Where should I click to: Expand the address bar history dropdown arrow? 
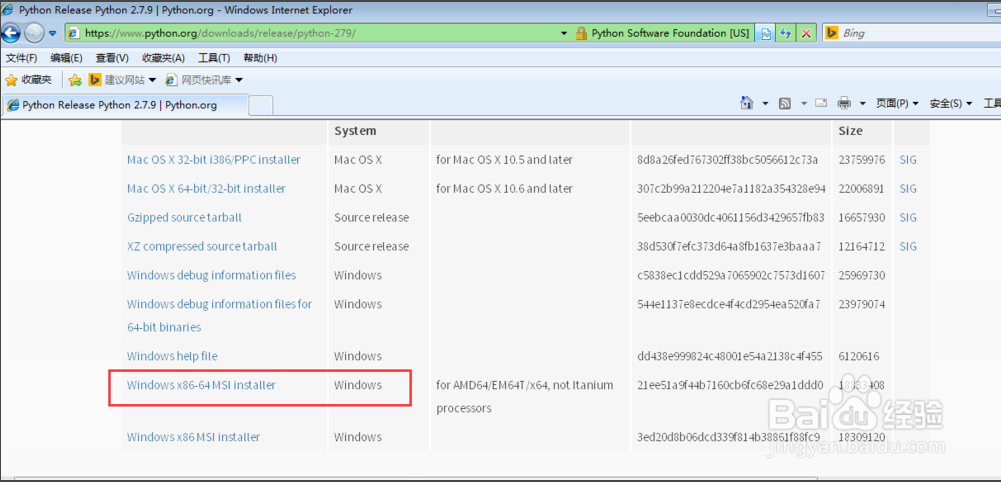click(x=564, y=33)
